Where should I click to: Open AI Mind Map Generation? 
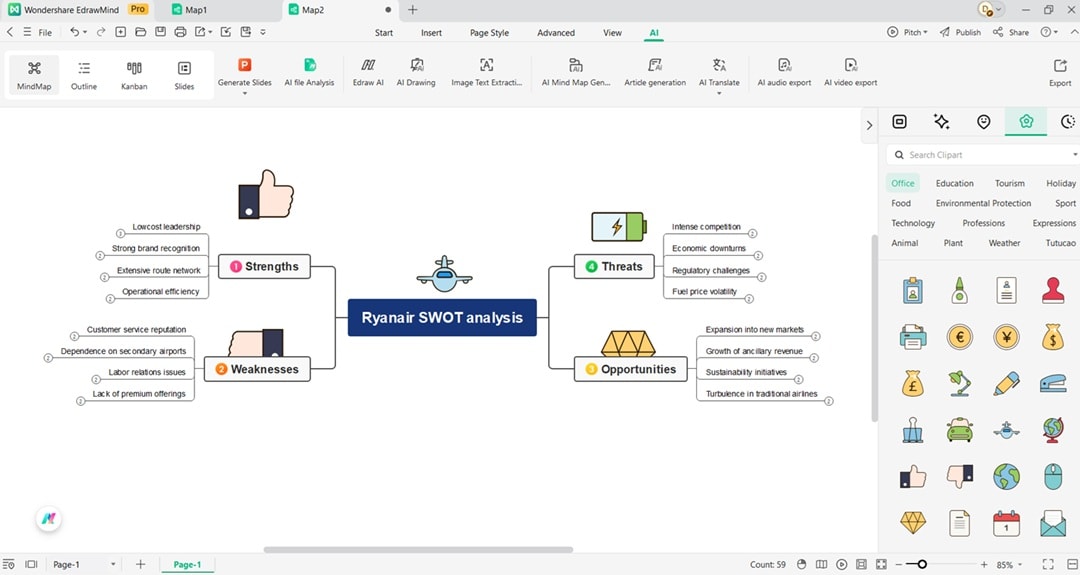(576, 73)
